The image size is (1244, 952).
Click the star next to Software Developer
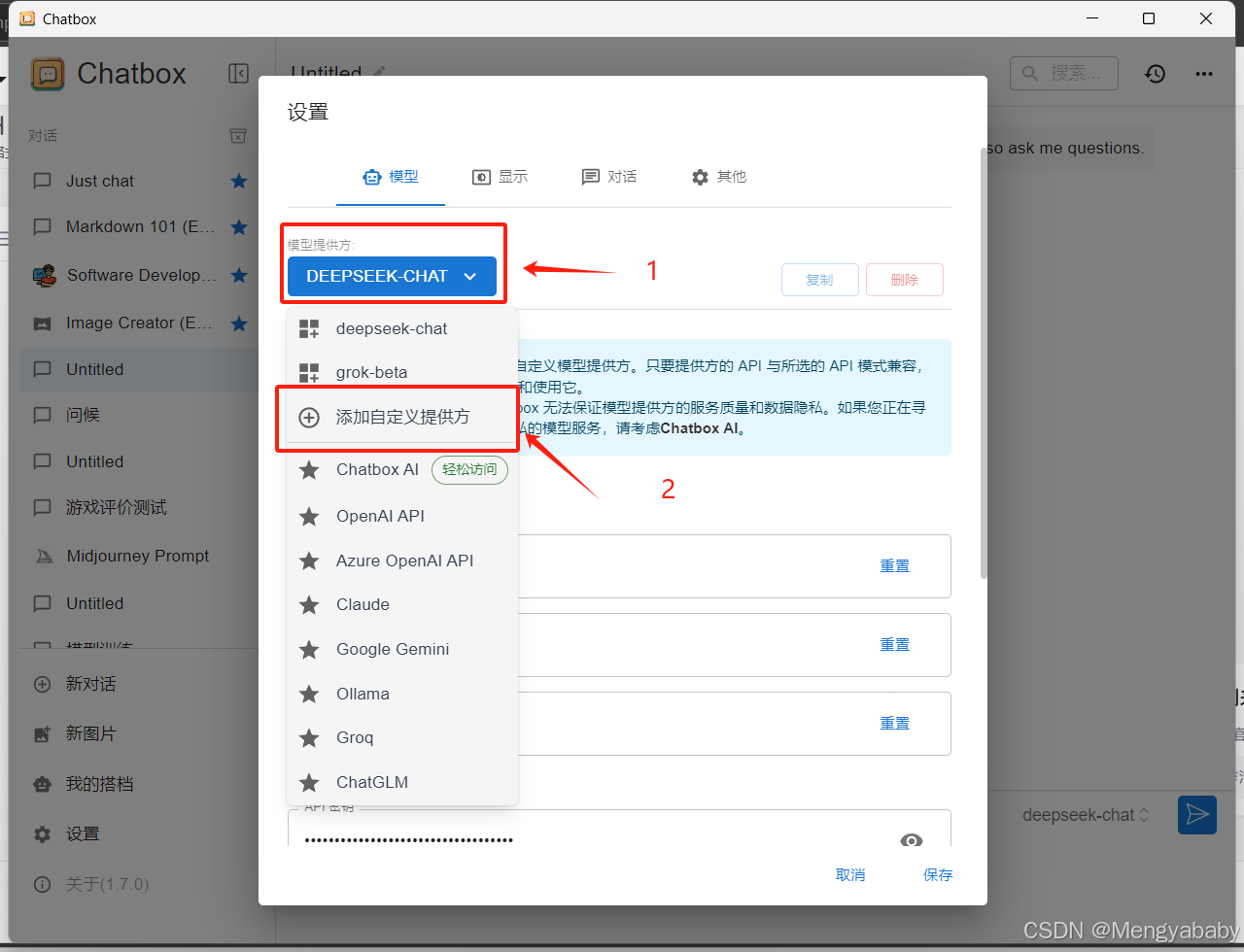239,275
